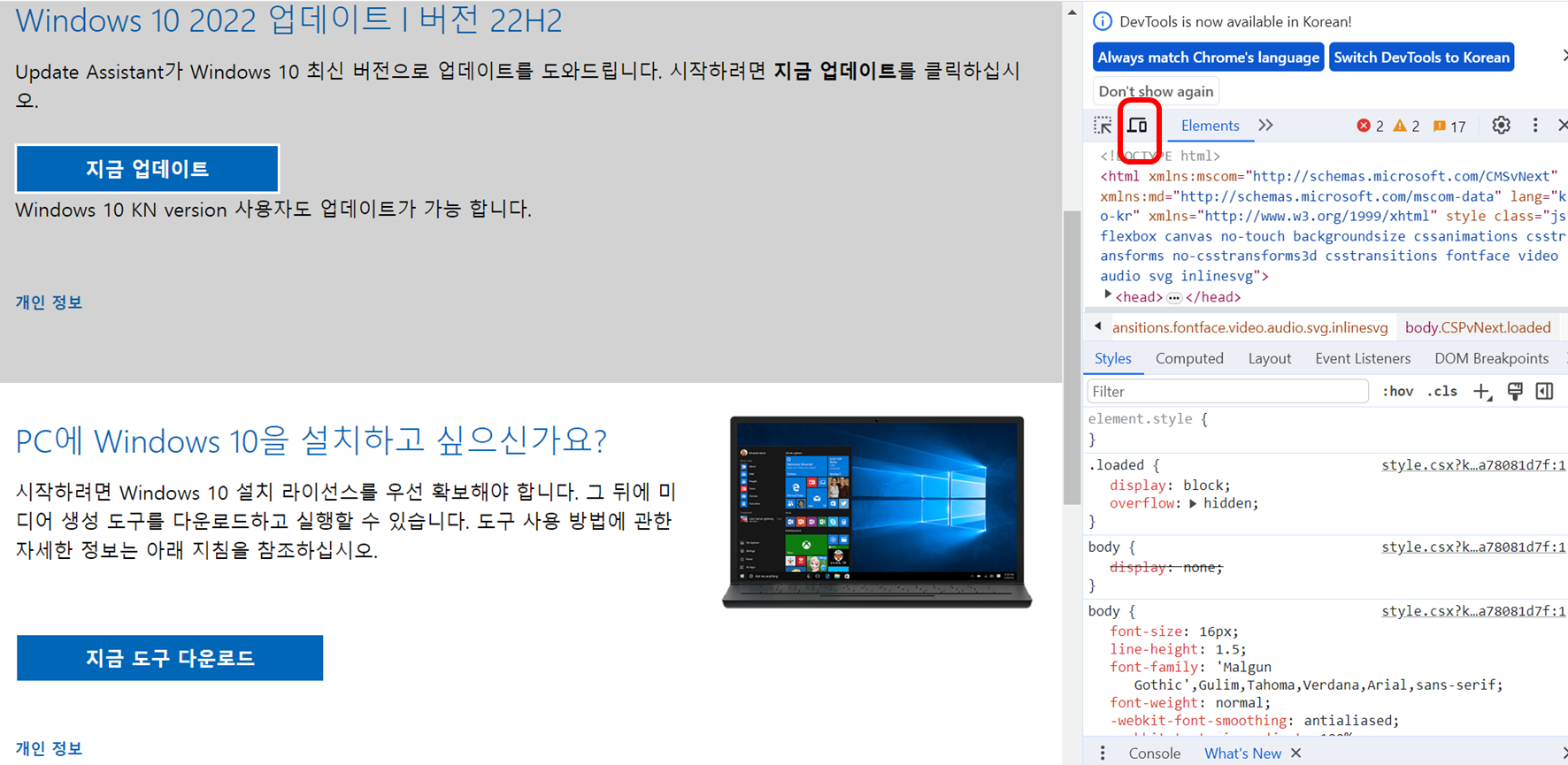Click the font-weight: normal declaration
1568x765 pixels.
point(1190,702)
